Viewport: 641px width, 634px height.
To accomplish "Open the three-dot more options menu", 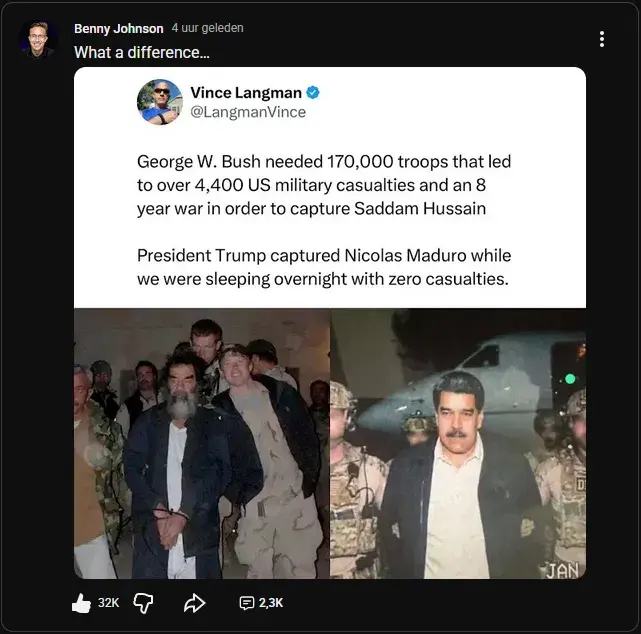I will (601, 39).
